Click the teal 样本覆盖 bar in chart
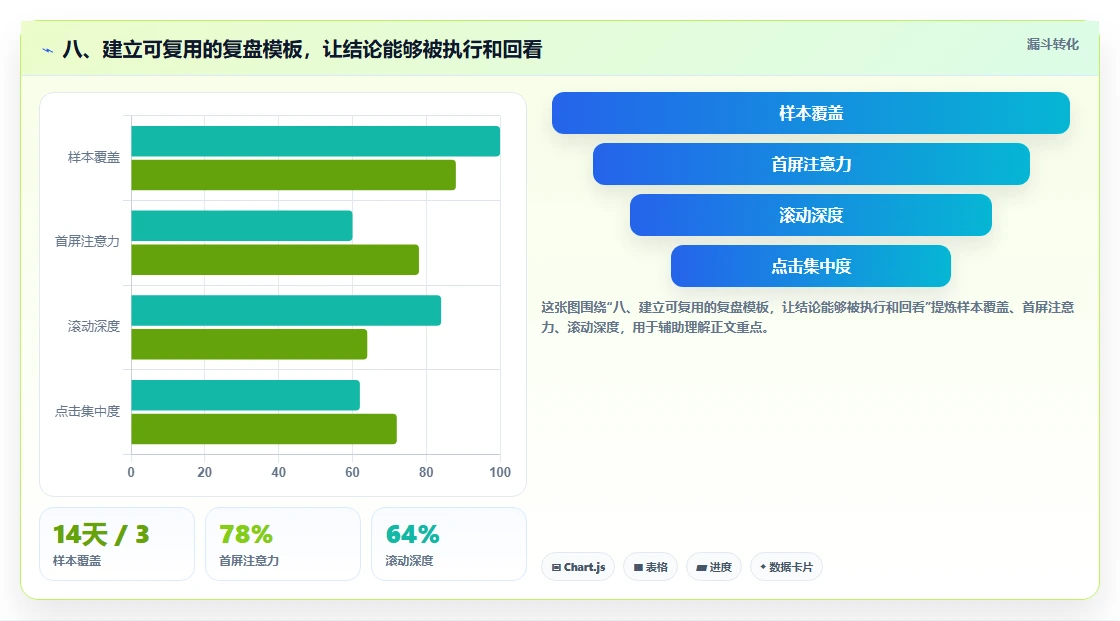Screen dimensions: 1120x621 [316, 141]
